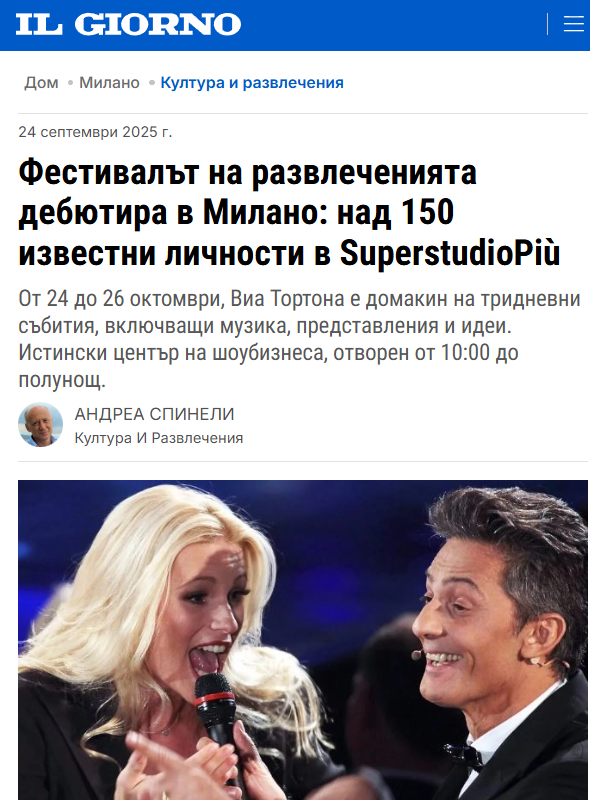Screen dimensions: 590x812
Task: Select the Култура и развлечения breadcrumb
Action: click(x=252, y=82)
